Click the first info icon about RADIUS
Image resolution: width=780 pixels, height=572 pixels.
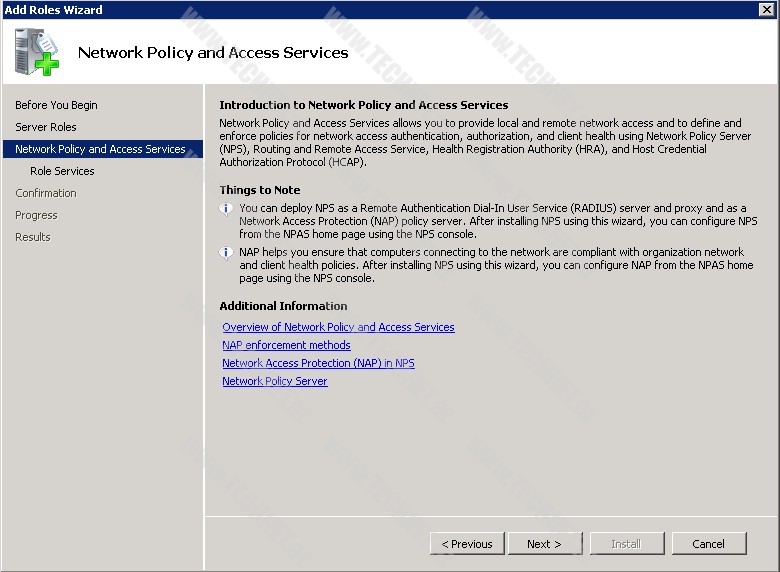click(x=226, y=209)
